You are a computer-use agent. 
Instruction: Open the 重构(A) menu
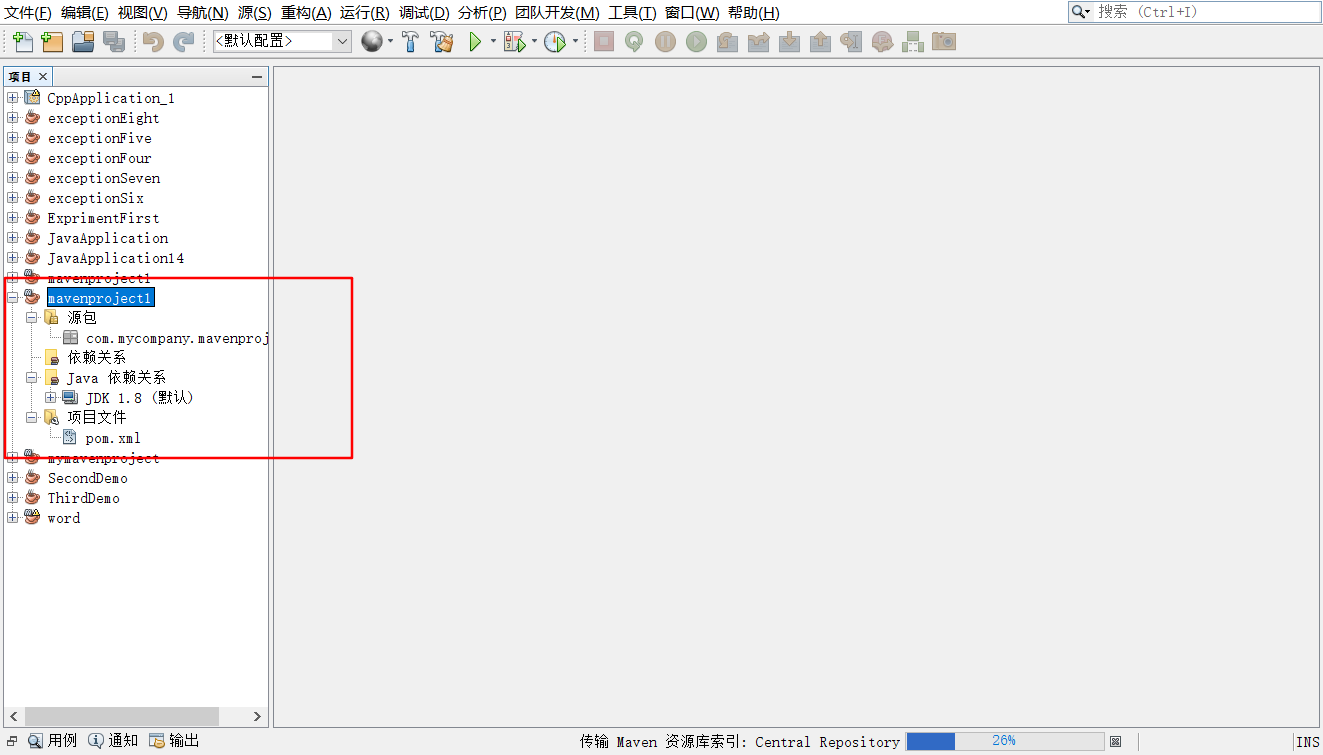click(306, 13)
